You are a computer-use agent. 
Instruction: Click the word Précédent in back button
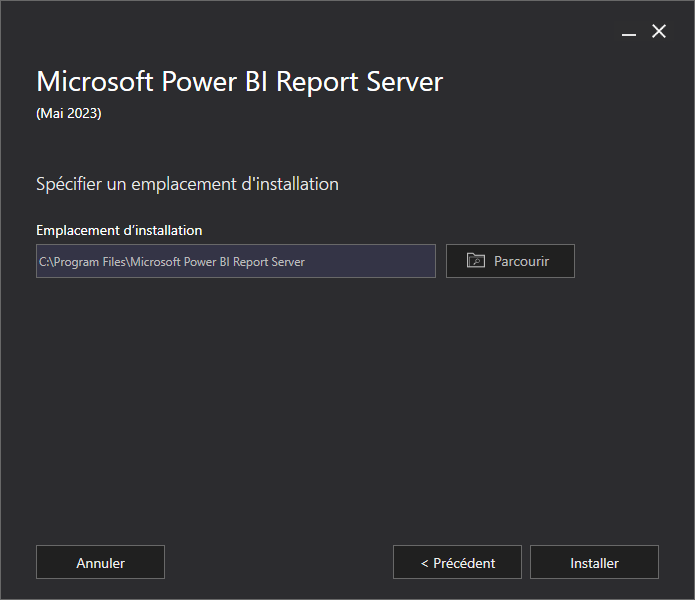pyautogui.click(x=464, y=563)
